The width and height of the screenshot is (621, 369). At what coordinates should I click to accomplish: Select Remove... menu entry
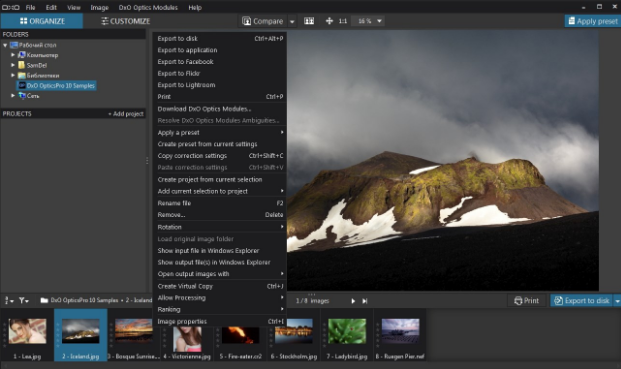(x=220, y=215)
